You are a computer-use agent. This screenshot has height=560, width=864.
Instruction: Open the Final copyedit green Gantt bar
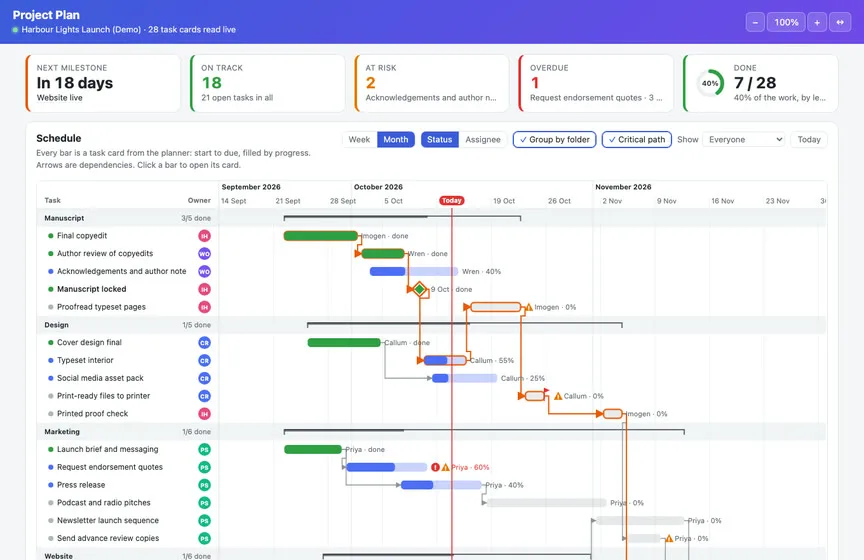click(321, 236)
